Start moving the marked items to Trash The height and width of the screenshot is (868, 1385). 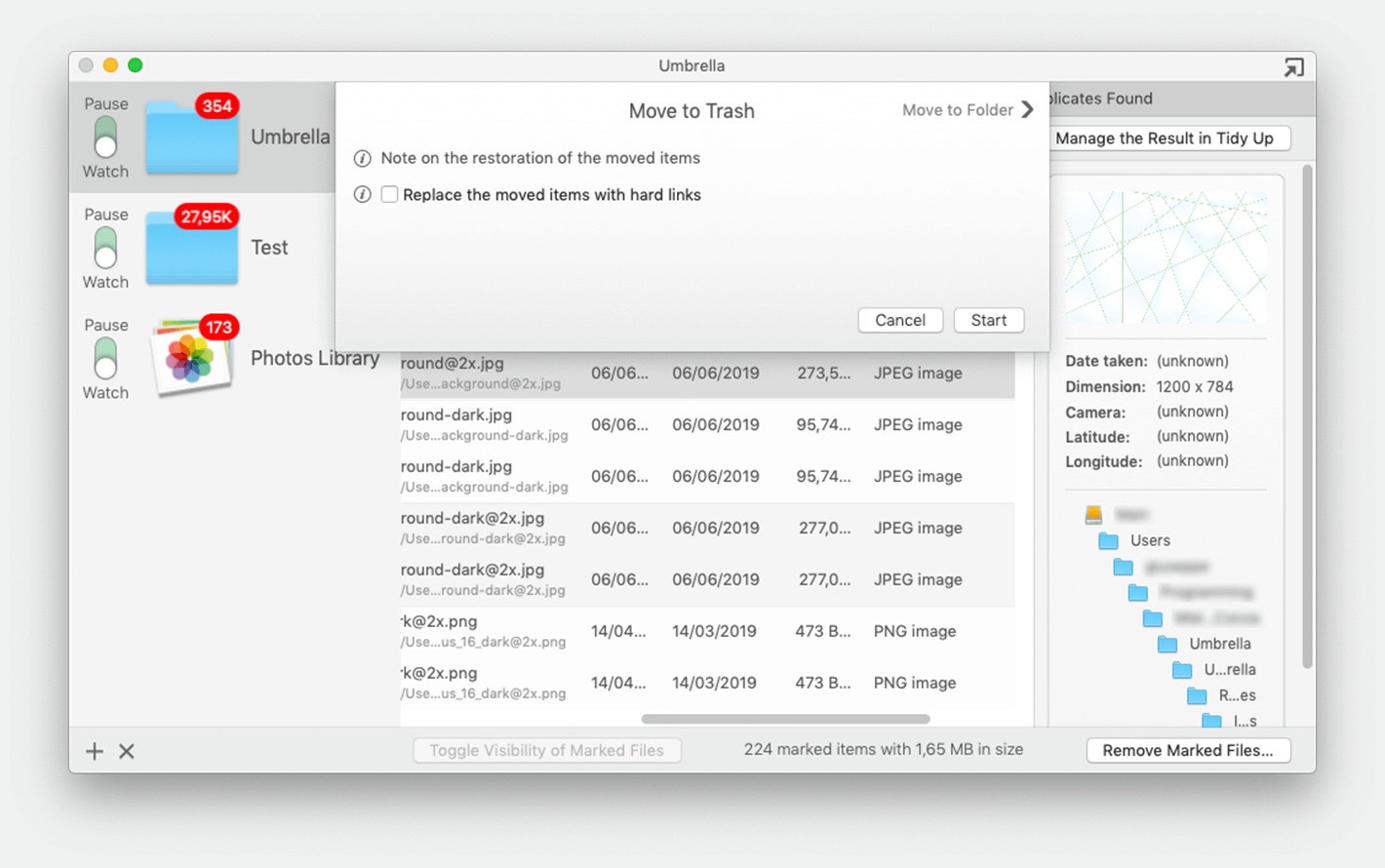tap(988, 320)
